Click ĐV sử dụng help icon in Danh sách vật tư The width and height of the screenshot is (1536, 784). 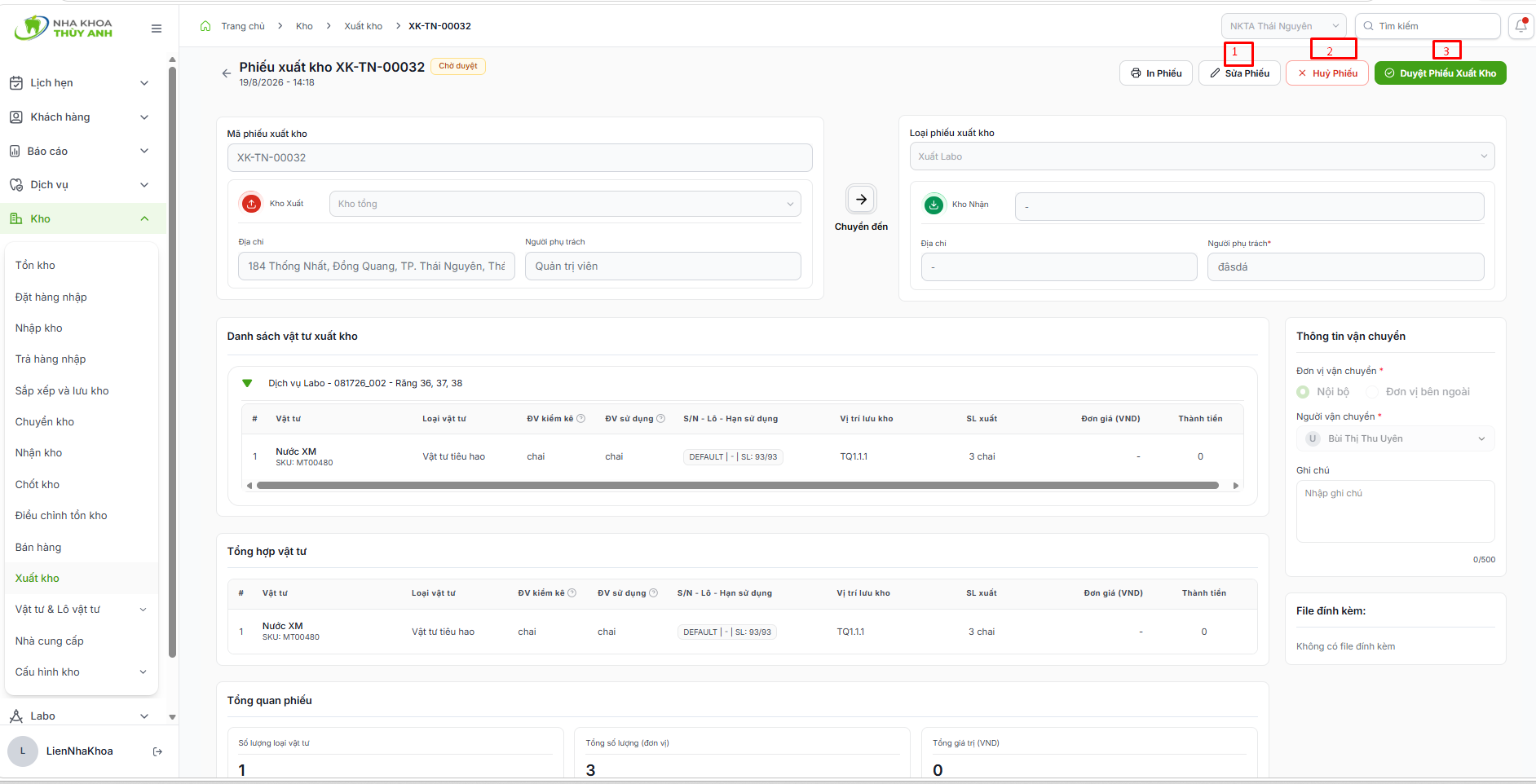[x=661, y=419]
